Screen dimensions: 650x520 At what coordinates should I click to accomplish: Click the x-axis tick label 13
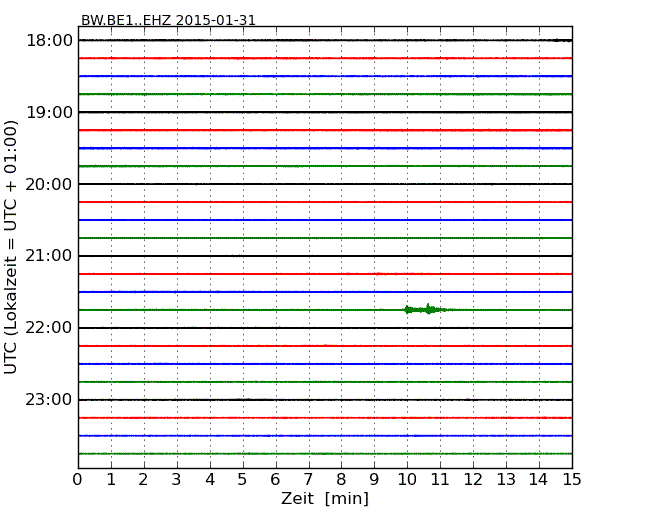coord(506,479)
